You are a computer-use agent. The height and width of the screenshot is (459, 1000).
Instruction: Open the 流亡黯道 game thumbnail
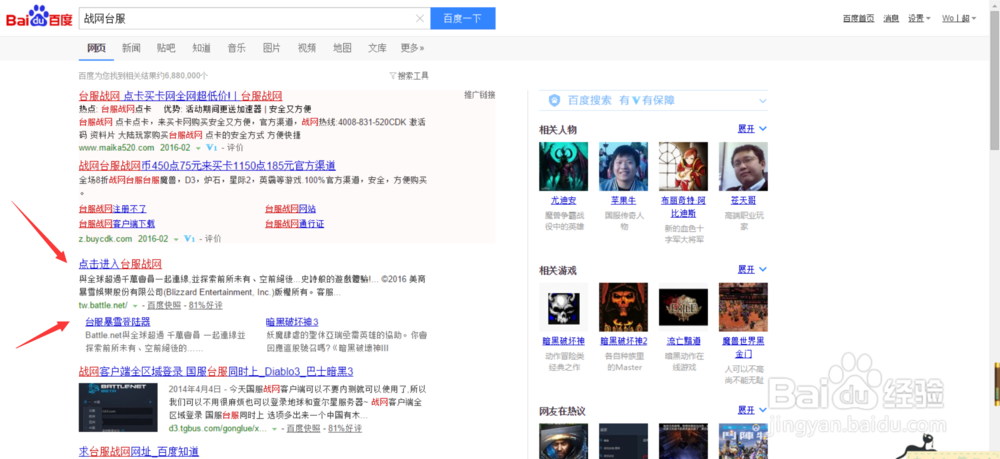(683, 307)
